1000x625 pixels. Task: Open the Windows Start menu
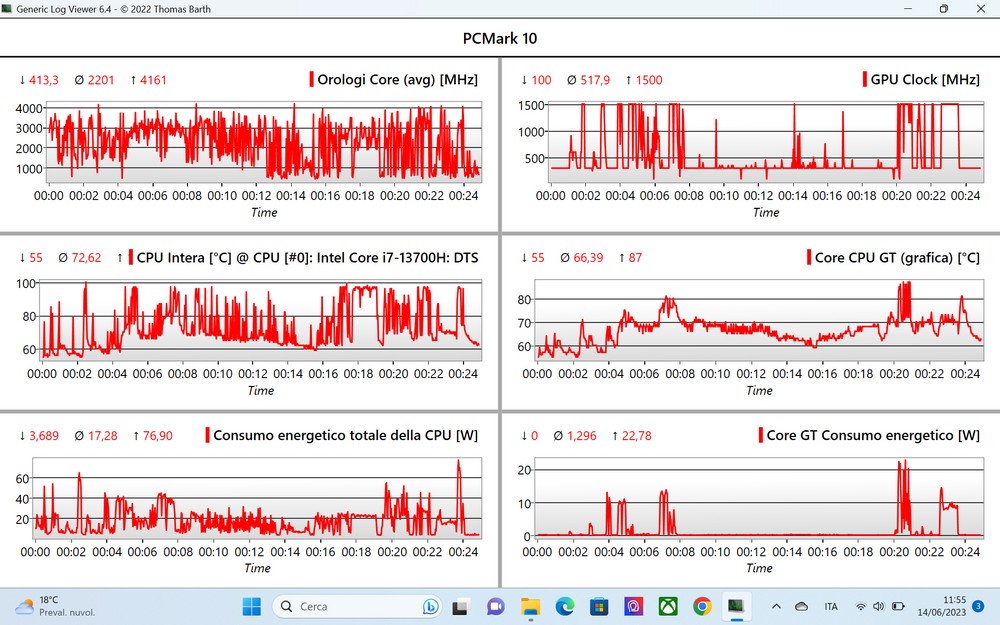251,606
